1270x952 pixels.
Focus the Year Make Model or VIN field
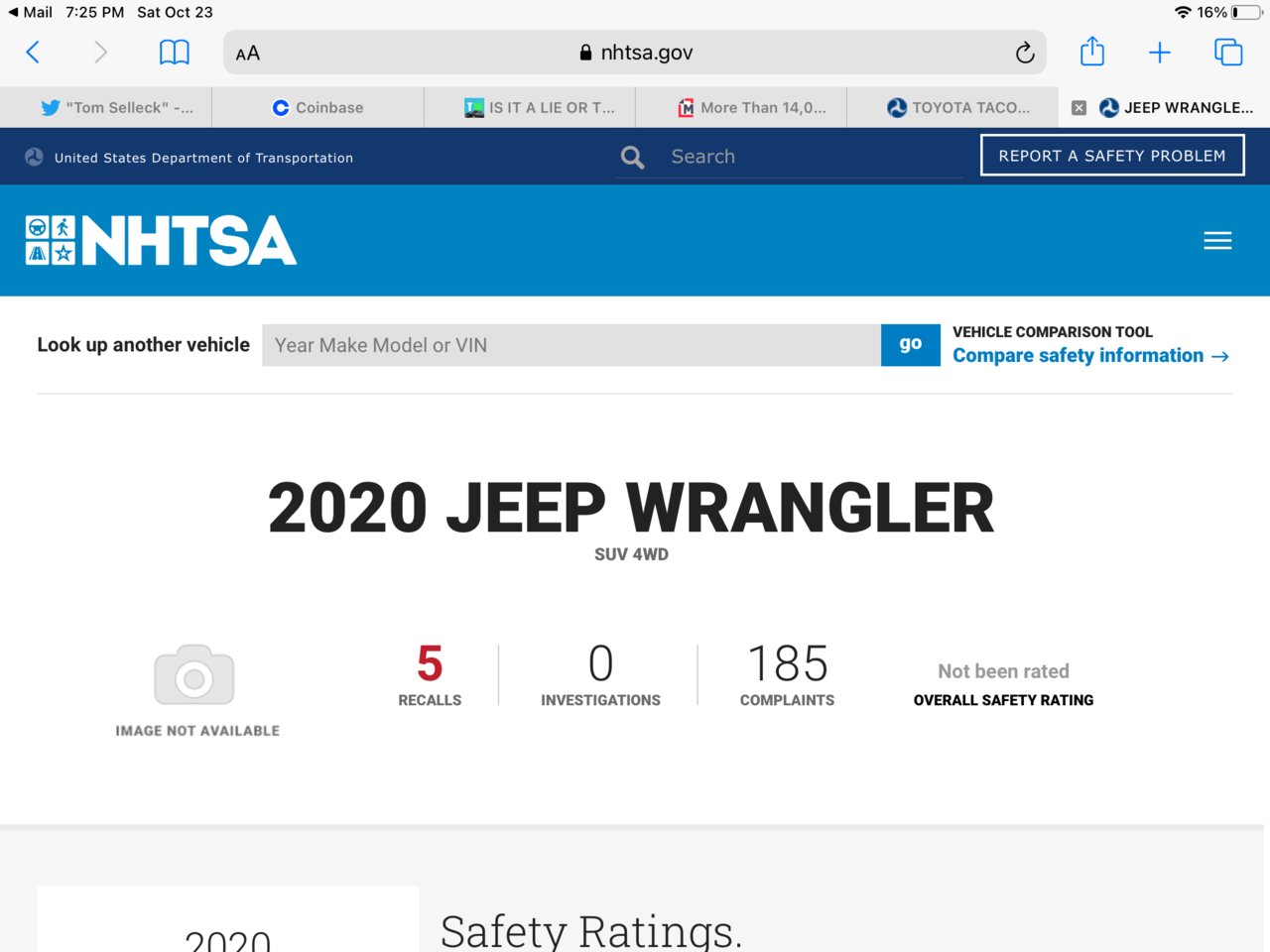coord(571,345)
